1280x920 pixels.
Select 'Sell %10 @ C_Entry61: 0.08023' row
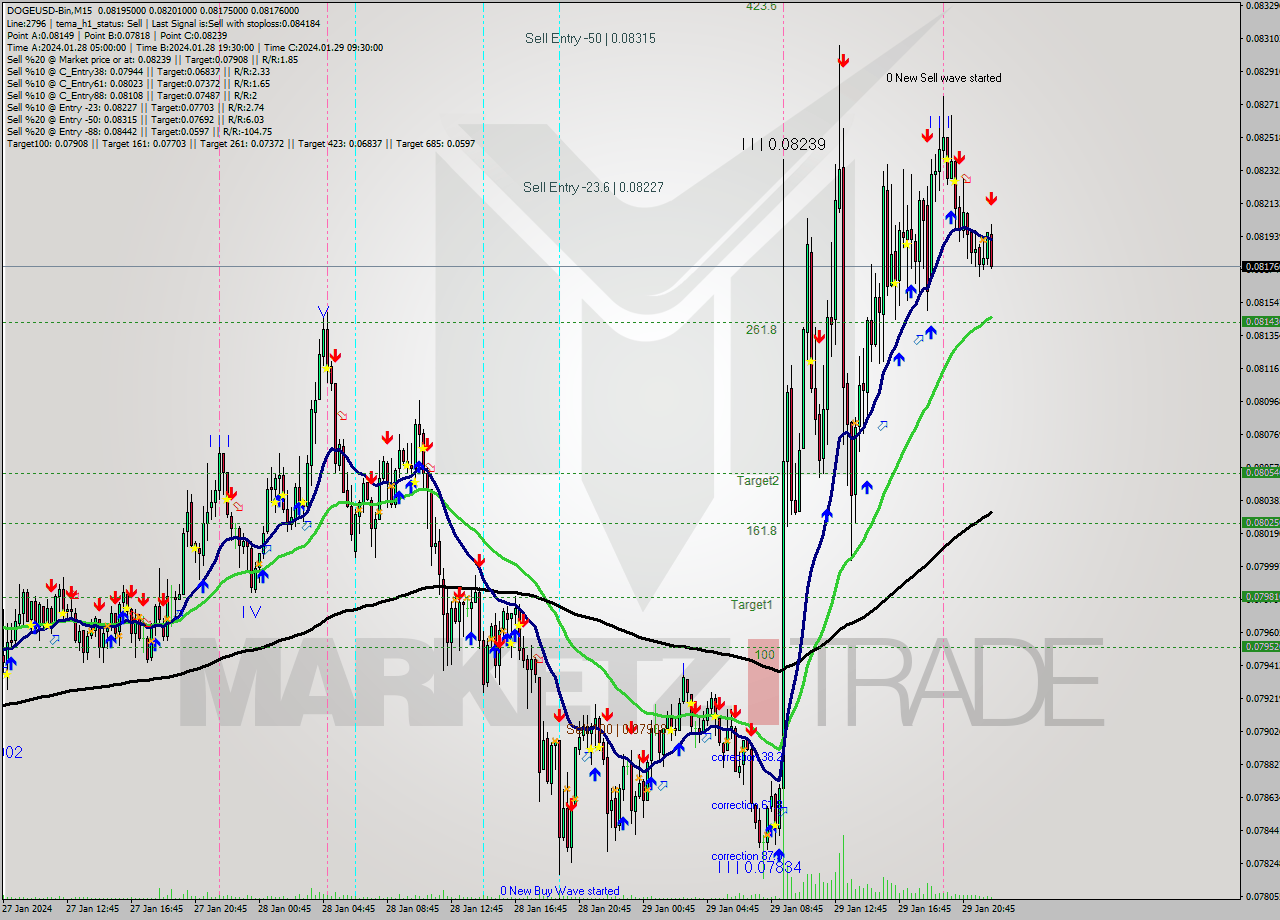pos(138,83)
